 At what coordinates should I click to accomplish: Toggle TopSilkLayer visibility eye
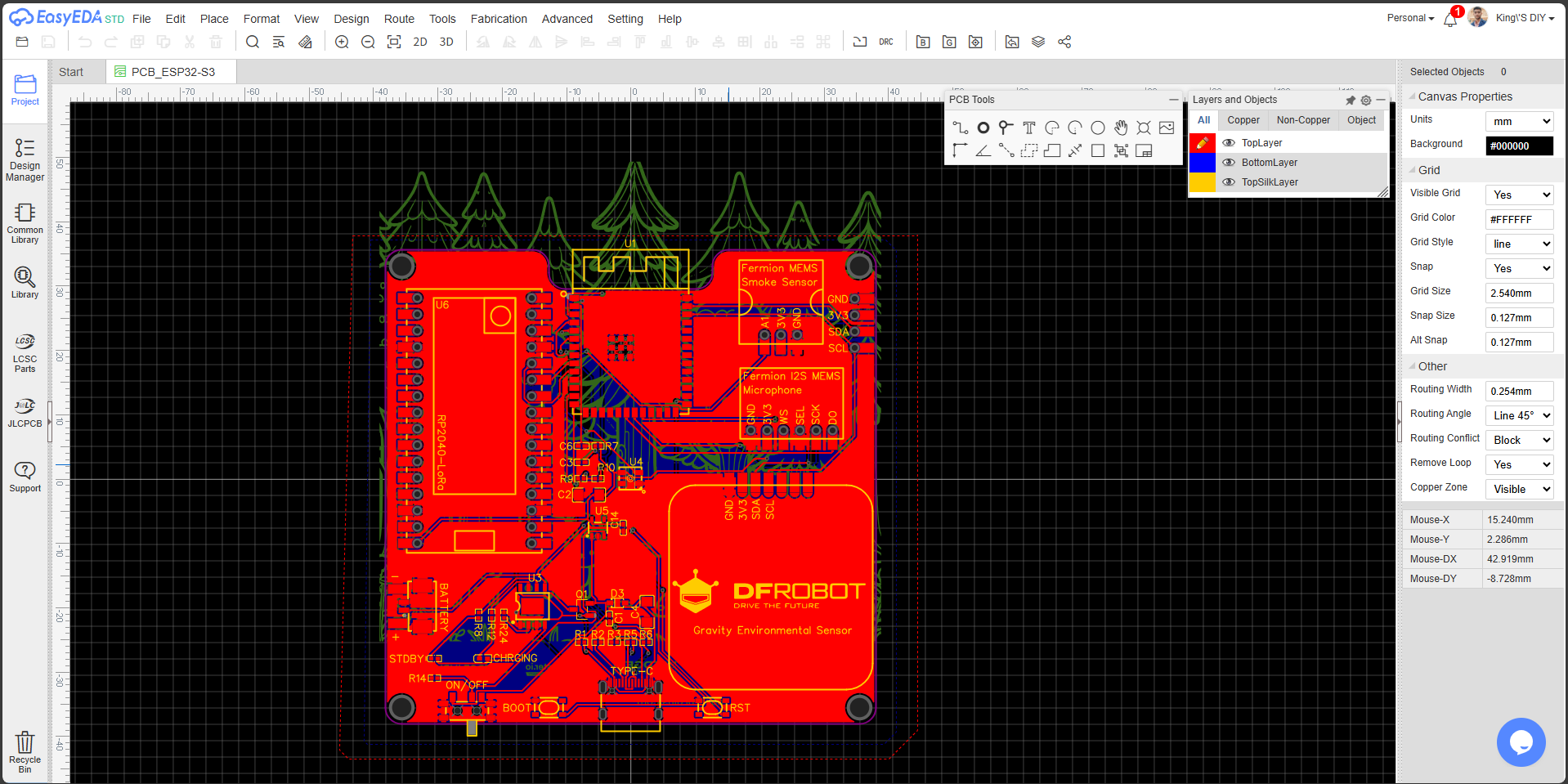click(1229, 182)
